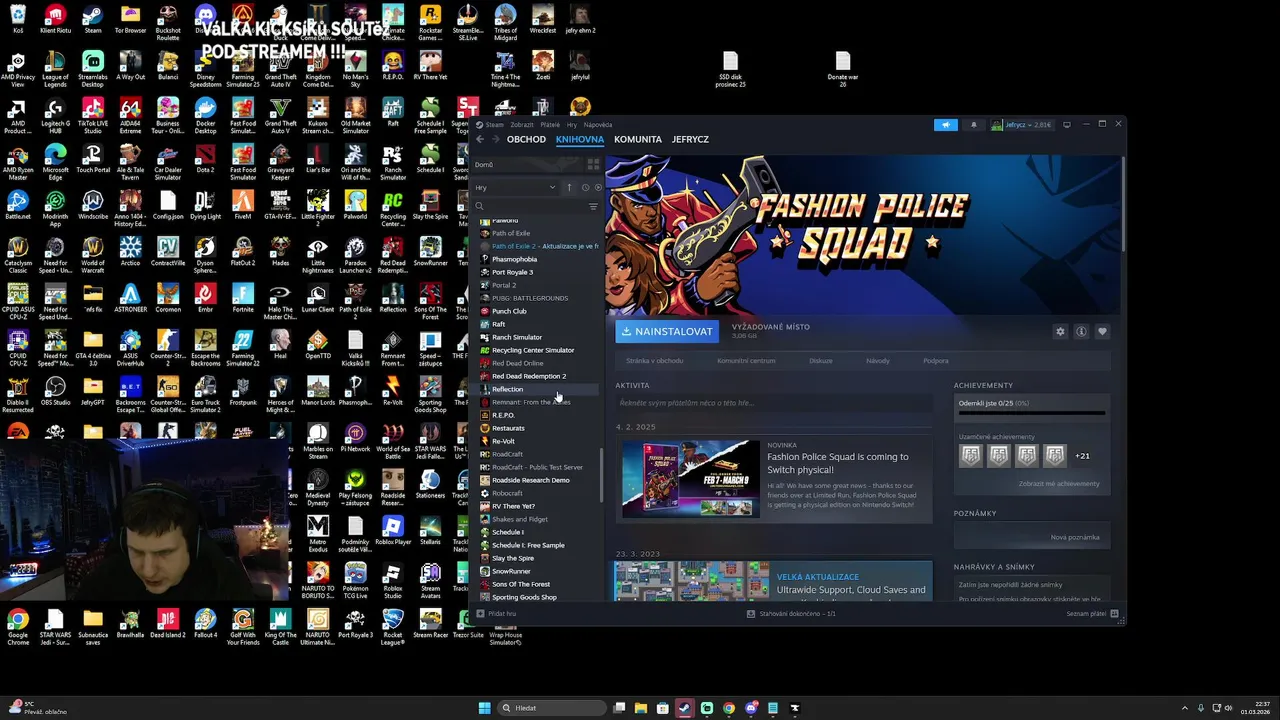The height and width of the screenshot is (720, 1280).
Task: Open Komunitní centrum link
Action: click(x=746, y=361)
